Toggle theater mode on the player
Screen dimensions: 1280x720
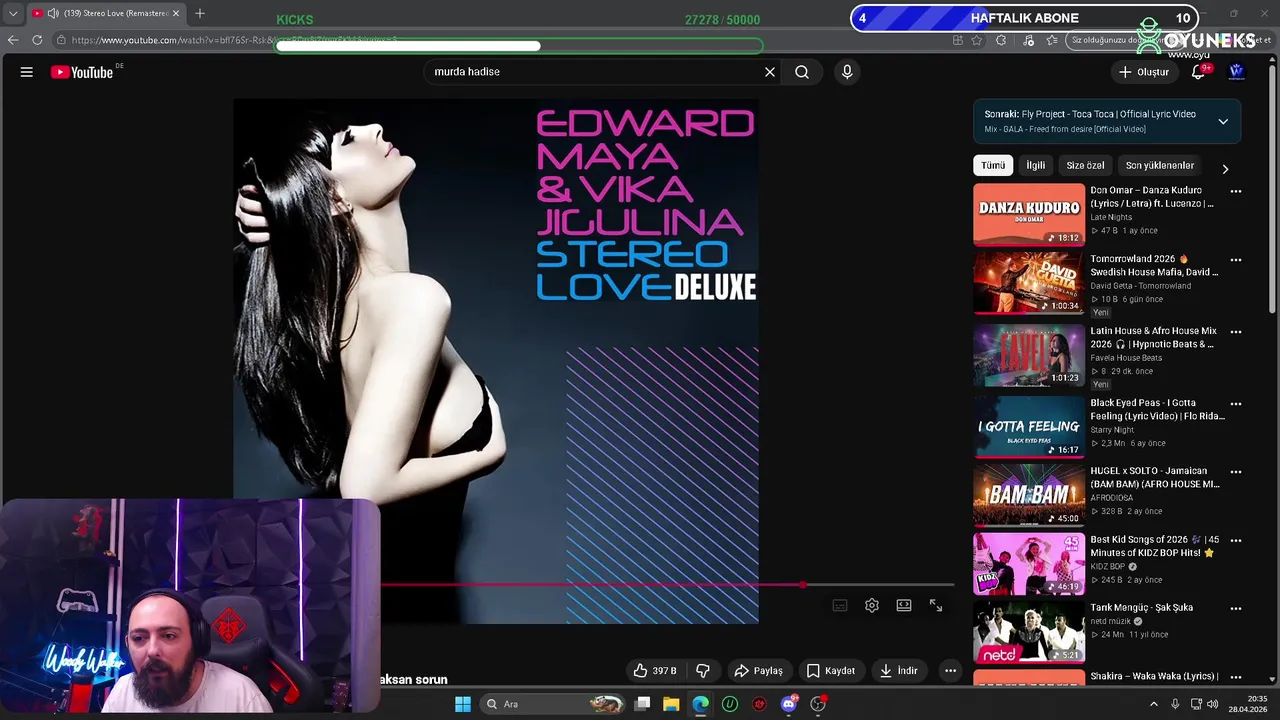pos(904,605)
